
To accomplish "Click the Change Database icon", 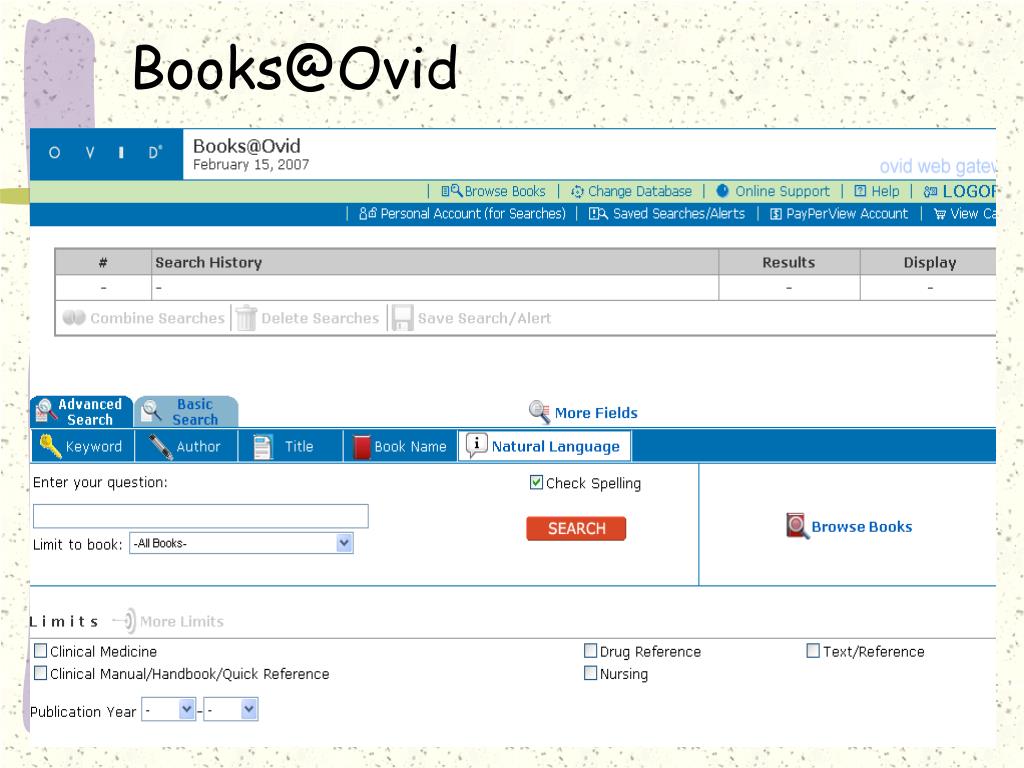I will (577, 191).
